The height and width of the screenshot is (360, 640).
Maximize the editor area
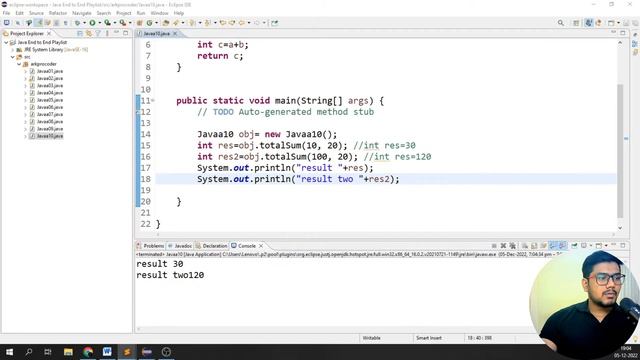[x=623, y=33]
